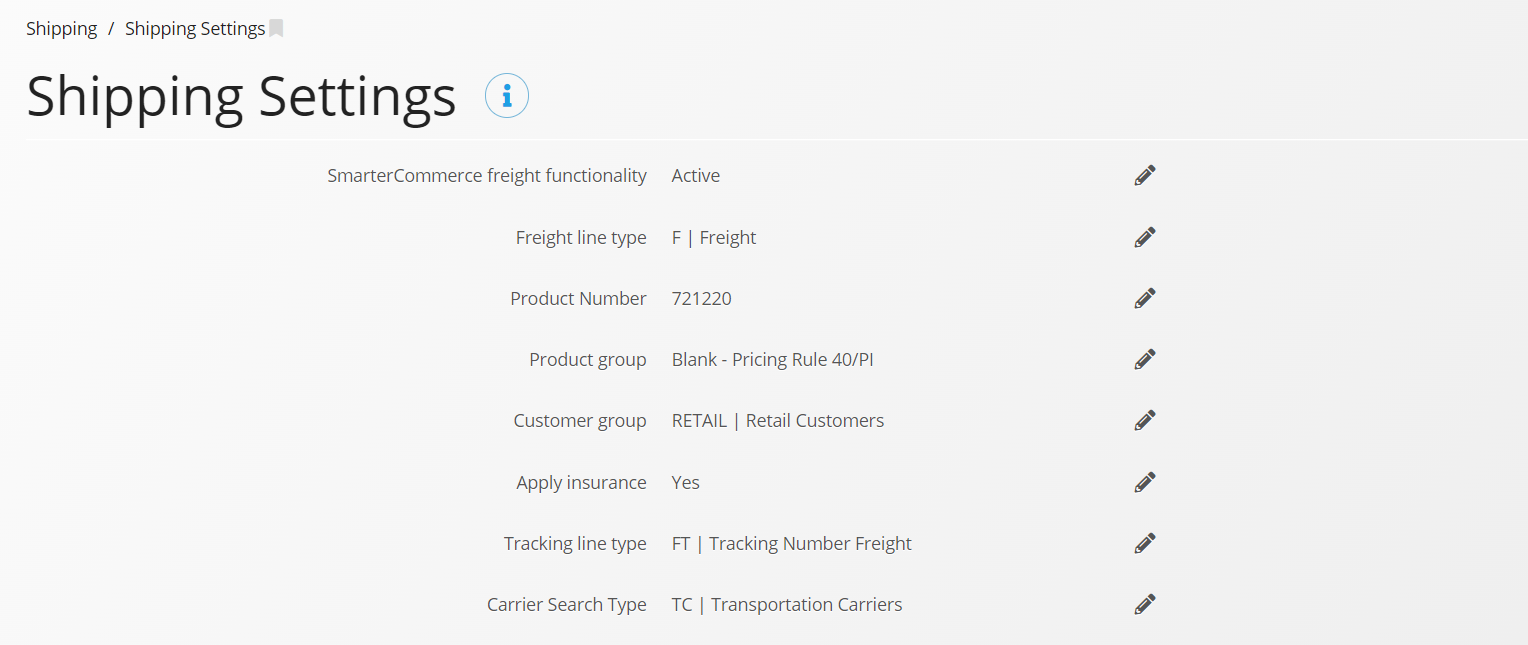The image size is (1528, 645).
Task: Click the Apply insurance 'Yes' value
Action: (686, 482)
